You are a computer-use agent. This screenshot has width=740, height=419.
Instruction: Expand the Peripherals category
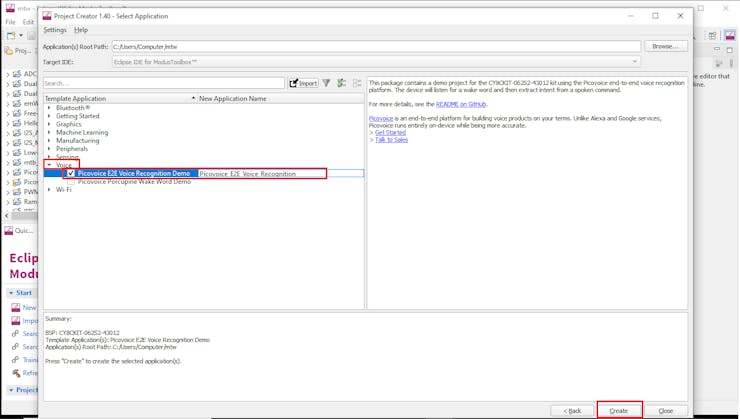point(49,149)
